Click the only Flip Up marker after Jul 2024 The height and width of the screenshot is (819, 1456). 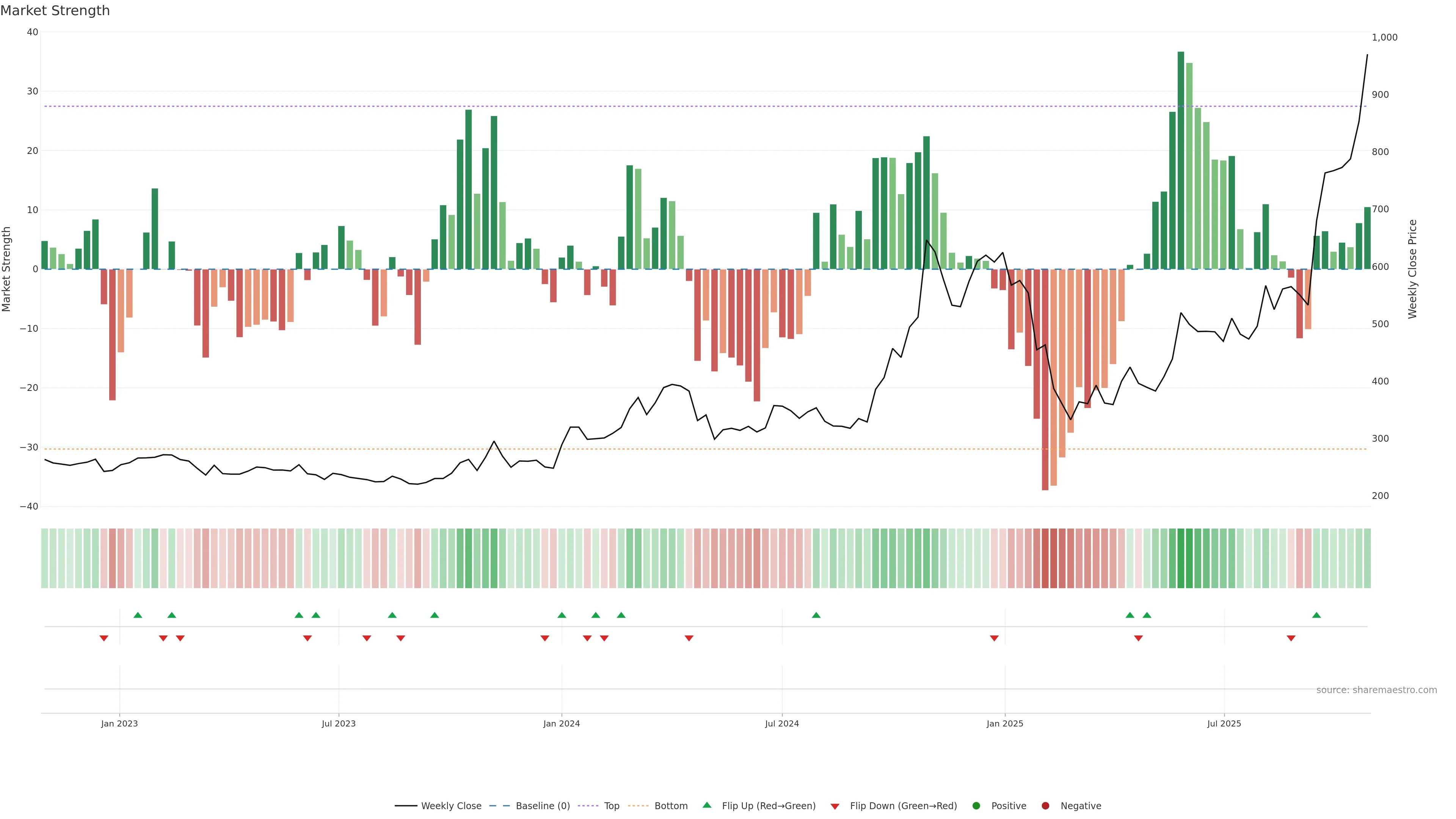tap(816, 615)
